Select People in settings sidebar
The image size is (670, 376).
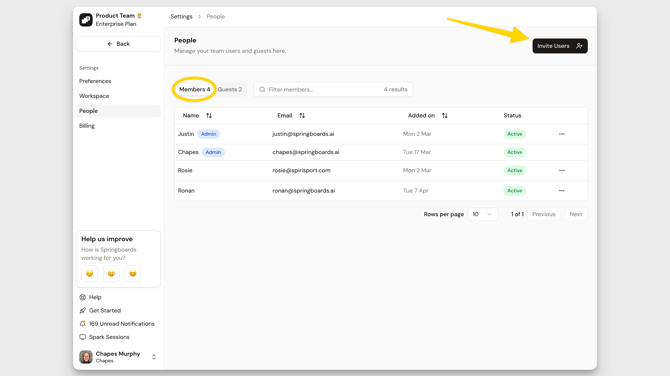pos(118,111)
